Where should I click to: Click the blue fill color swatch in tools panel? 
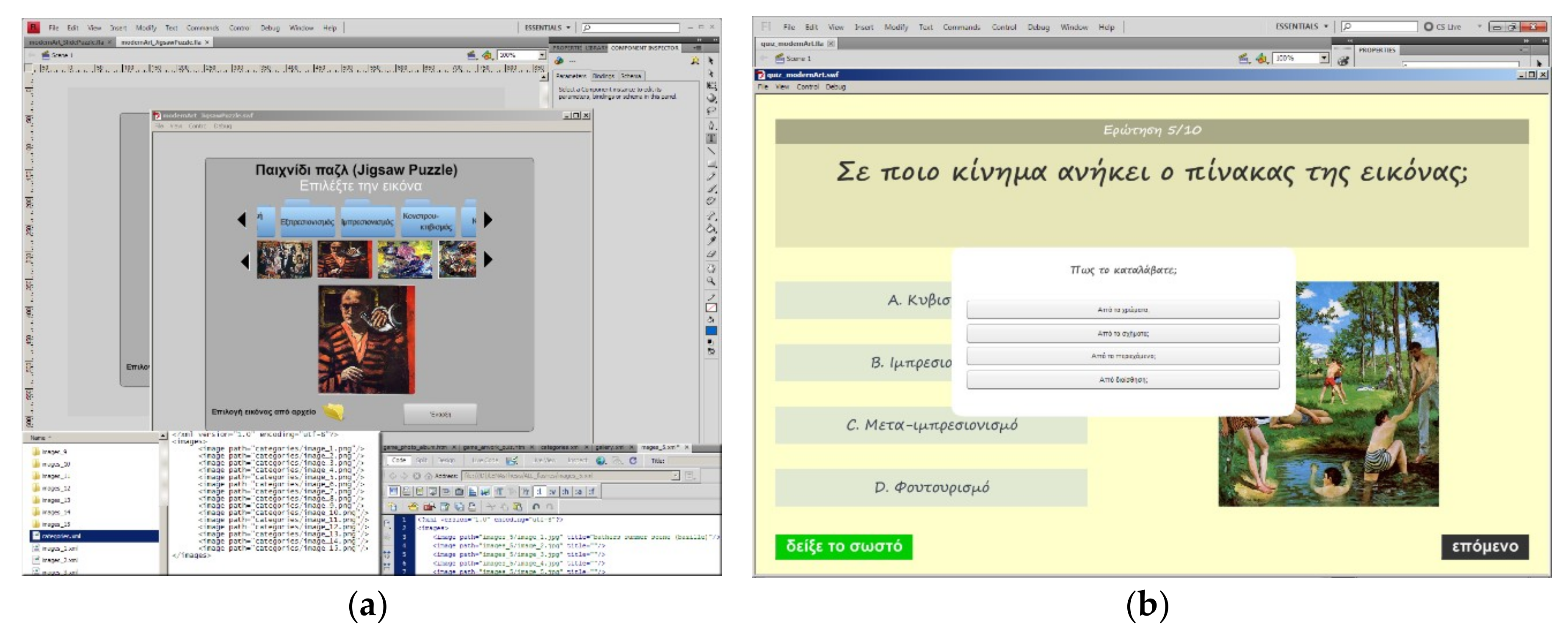coord(710,331)
